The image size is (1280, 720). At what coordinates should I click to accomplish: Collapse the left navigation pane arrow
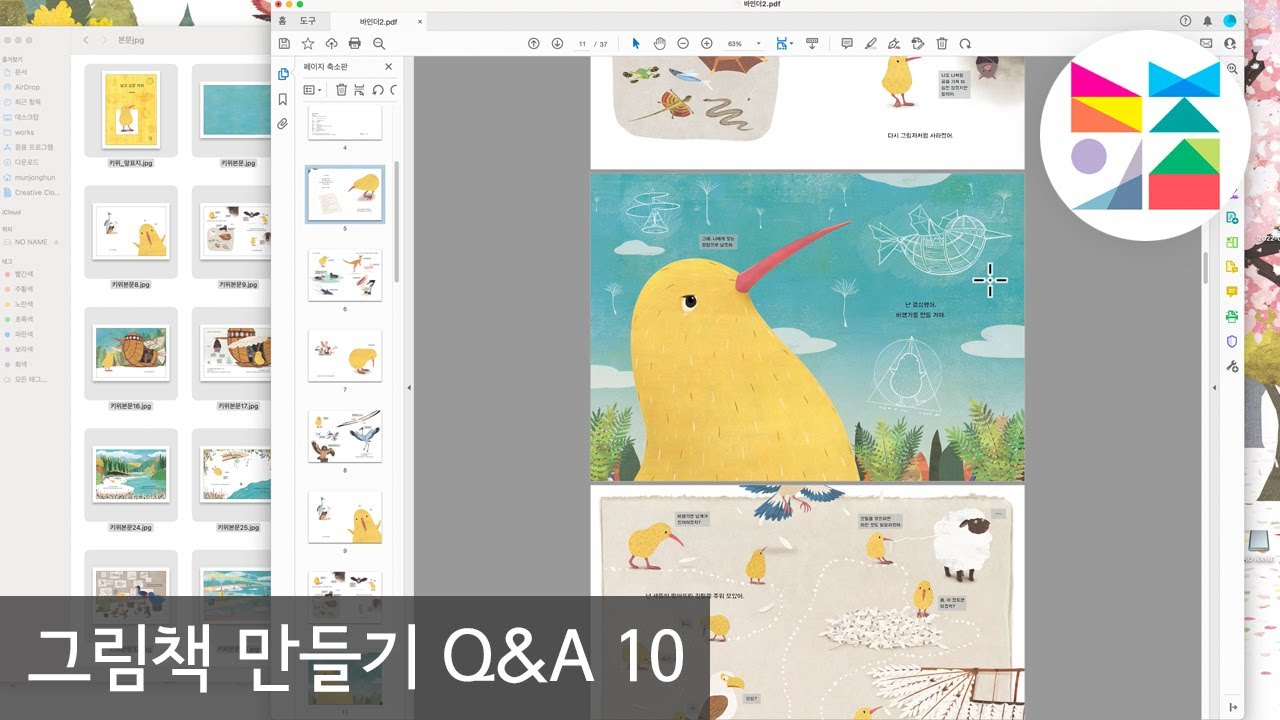(x=408, y=388)
